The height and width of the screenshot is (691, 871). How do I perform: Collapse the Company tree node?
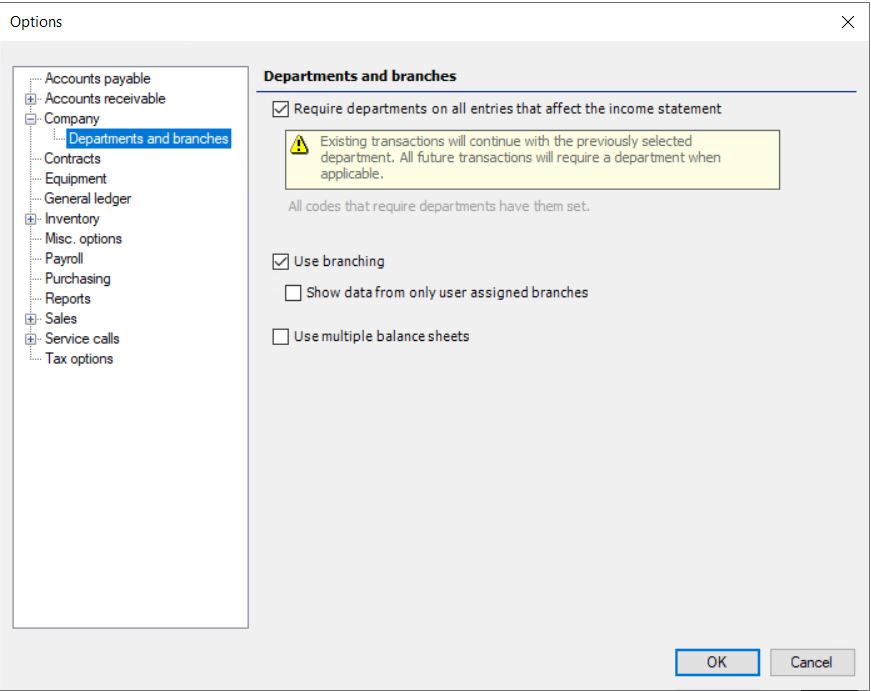pyautogui.click(x=31, y=119)
